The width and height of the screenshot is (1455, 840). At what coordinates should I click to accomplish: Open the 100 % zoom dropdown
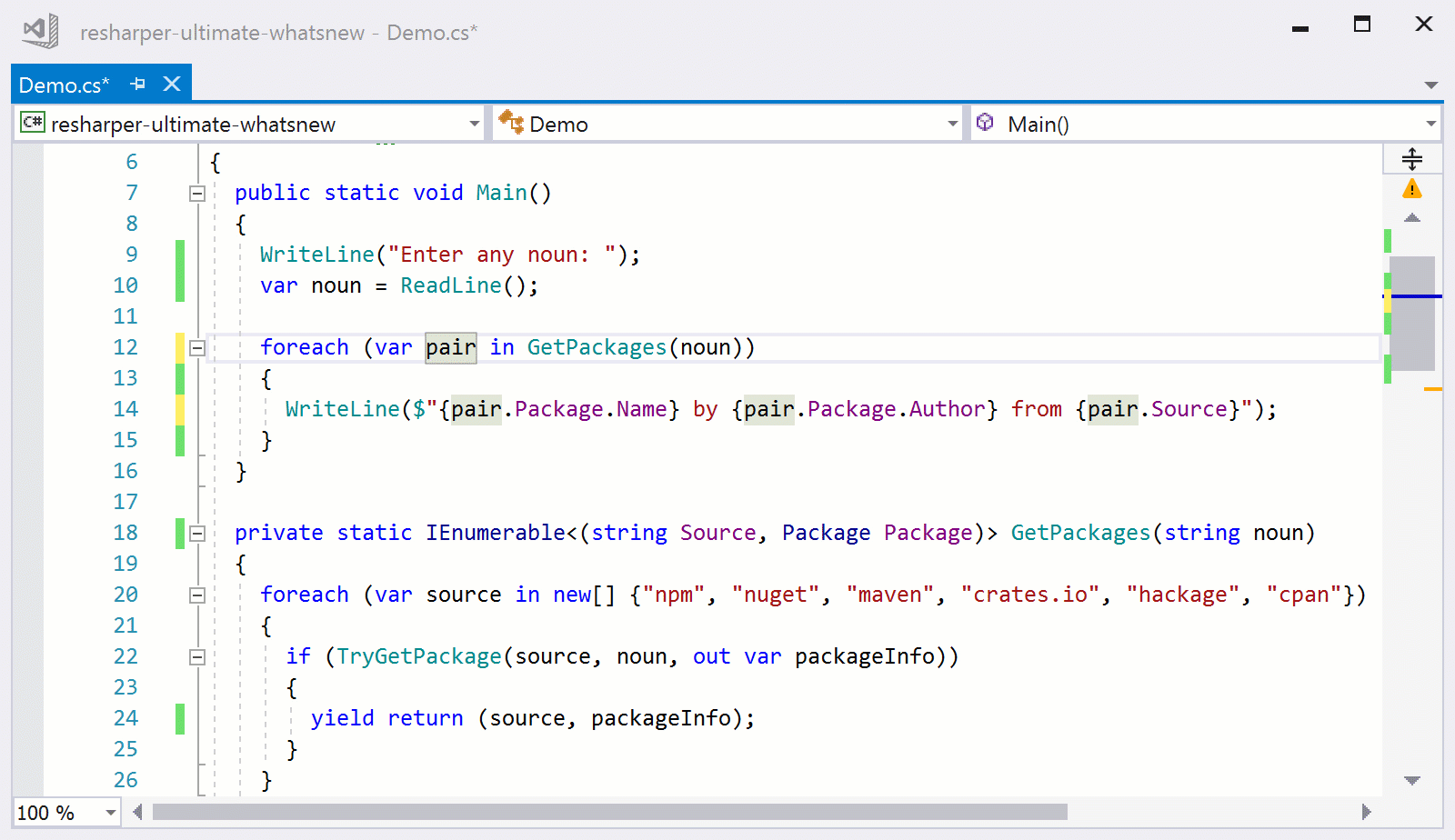tap(111, 813)
